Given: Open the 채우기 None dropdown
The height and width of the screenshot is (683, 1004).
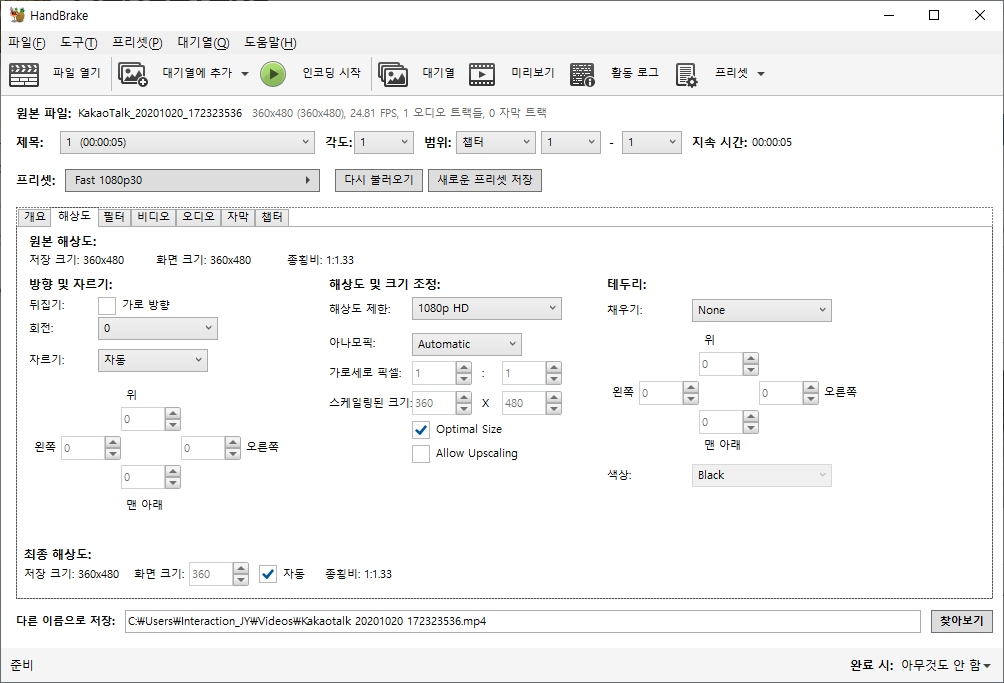Looking at the screenshot, I should pyautogui.click(x=761, y=310).
